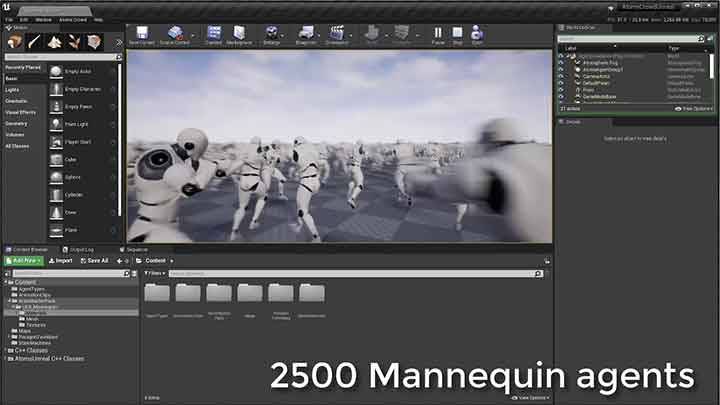Open the Content toolbar icon
This screenshot has width=720, height=405.
214,33
